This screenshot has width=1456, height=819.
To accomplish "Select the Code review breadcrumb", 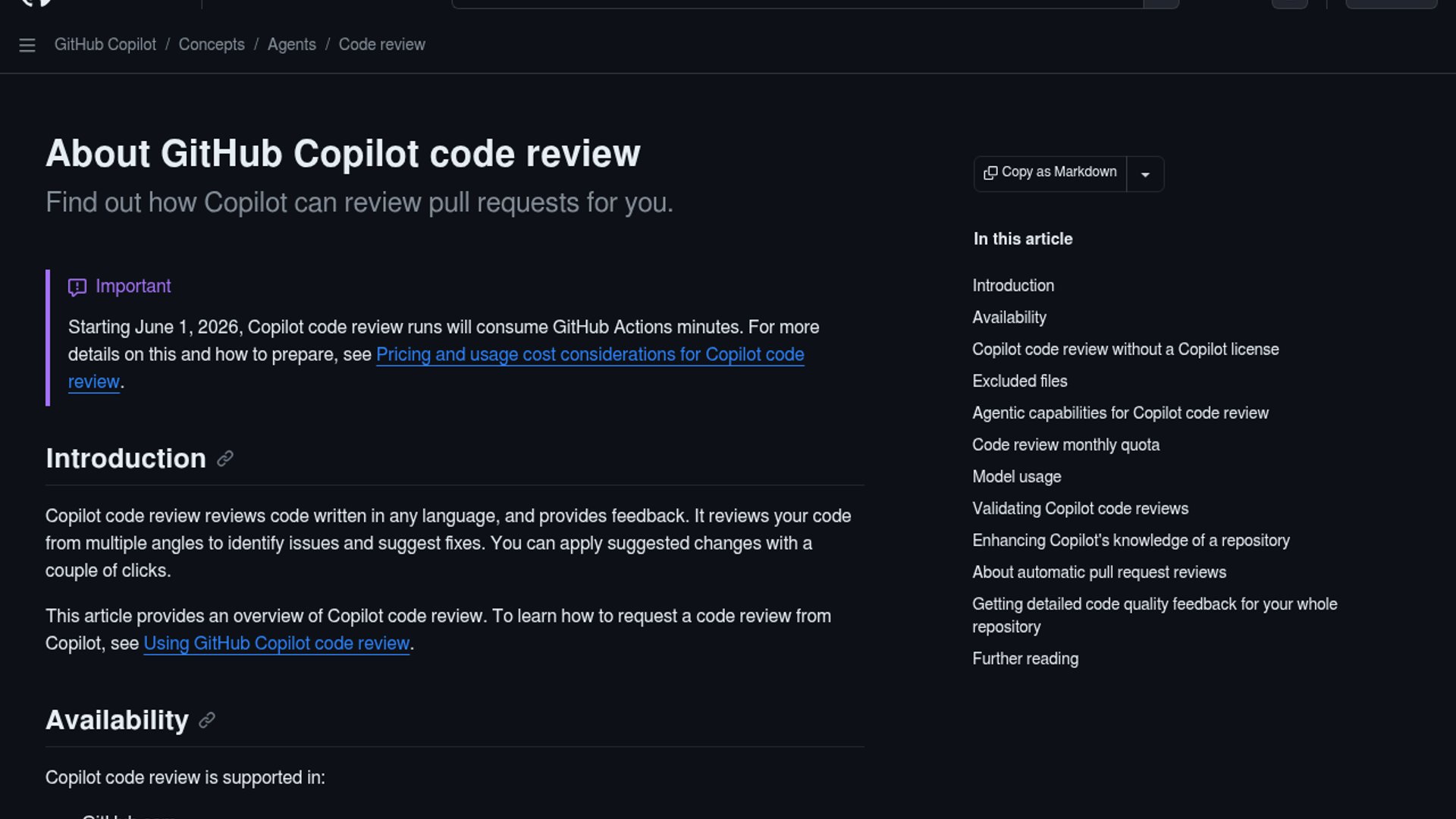I will coord(382,45).
